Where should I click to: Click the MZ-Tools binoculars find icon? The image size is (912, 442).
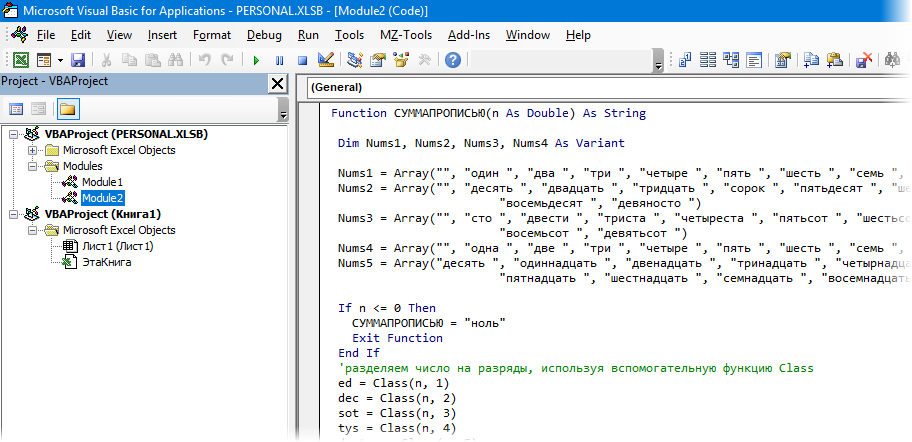click(892, 60)
